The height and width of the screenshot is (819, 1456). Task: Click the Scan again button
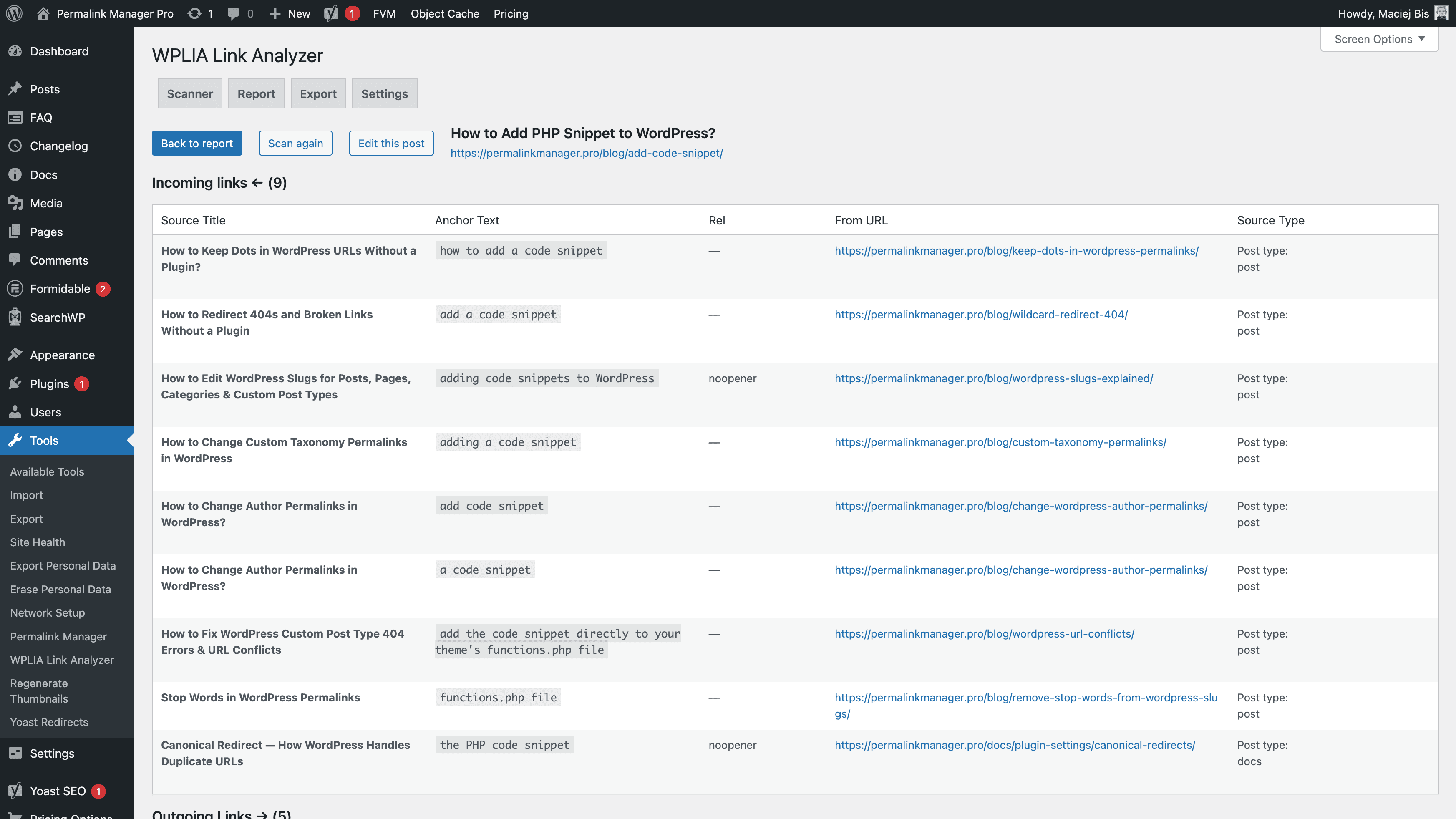(296, 143)
